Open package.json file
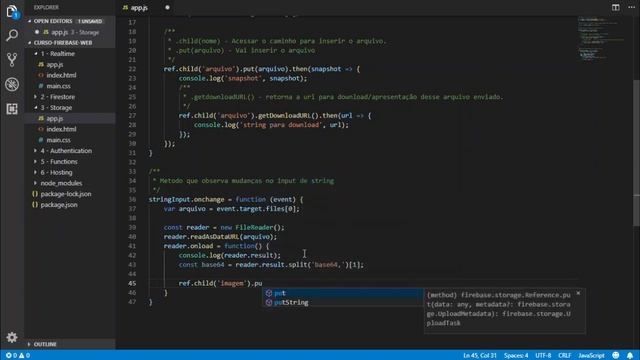 pyautogui.click(x=59, y=205)
